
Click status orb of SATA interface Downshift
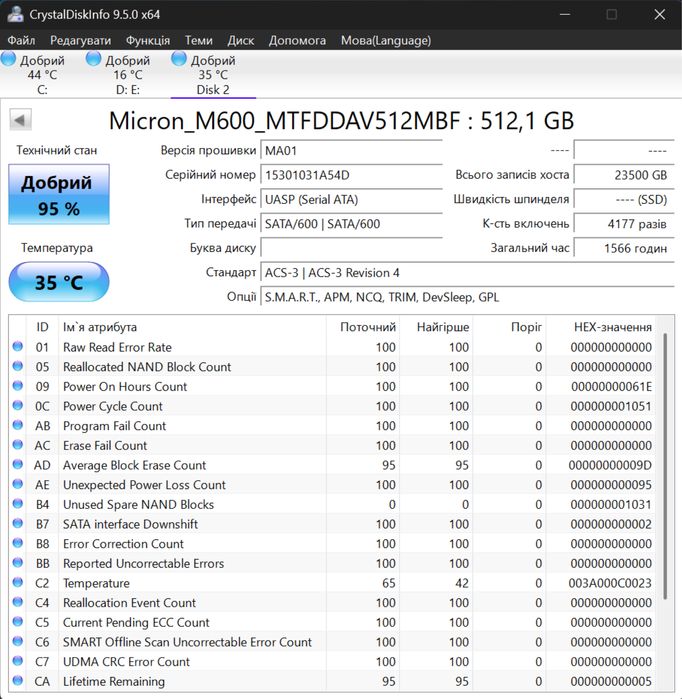[x=18, y=523]
